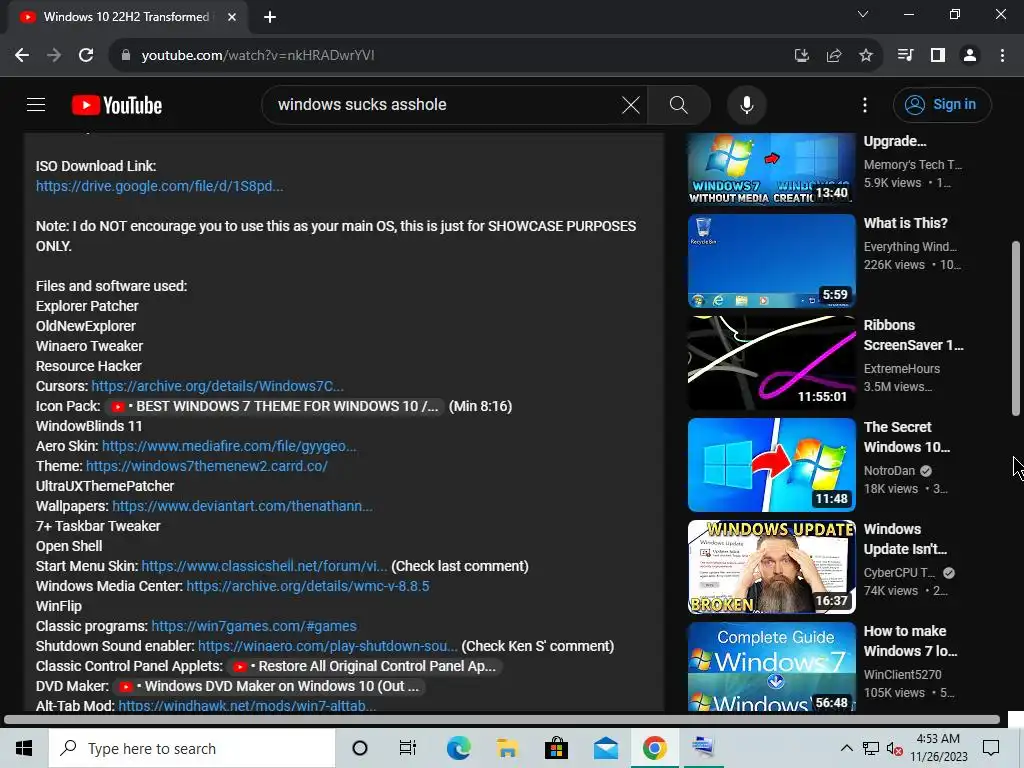1024x768 pixels.
Task: Open the YouTube hamburger guide menu
Action: 36,104
